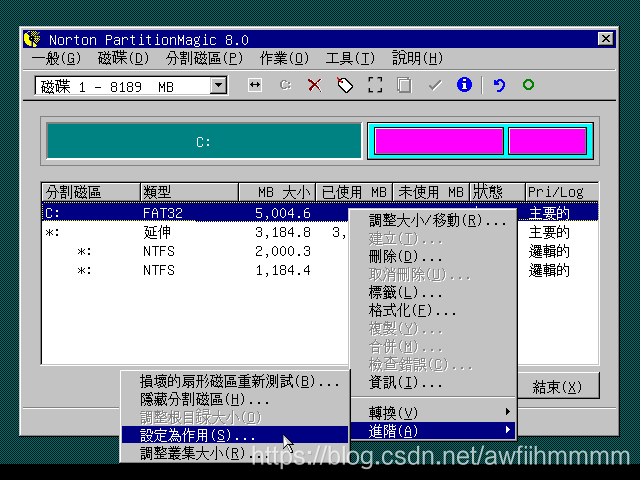Screen dimensions: 640x480
Task: Click the 5,004.6 size cell
Action: click(282, 213)
